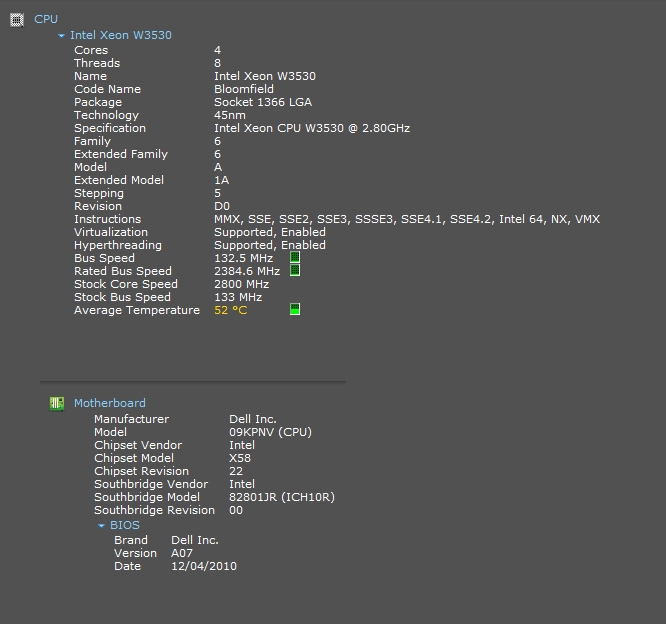The image size is (666, 624).
Task: Select the Stepping label
Action: (99, 194)
